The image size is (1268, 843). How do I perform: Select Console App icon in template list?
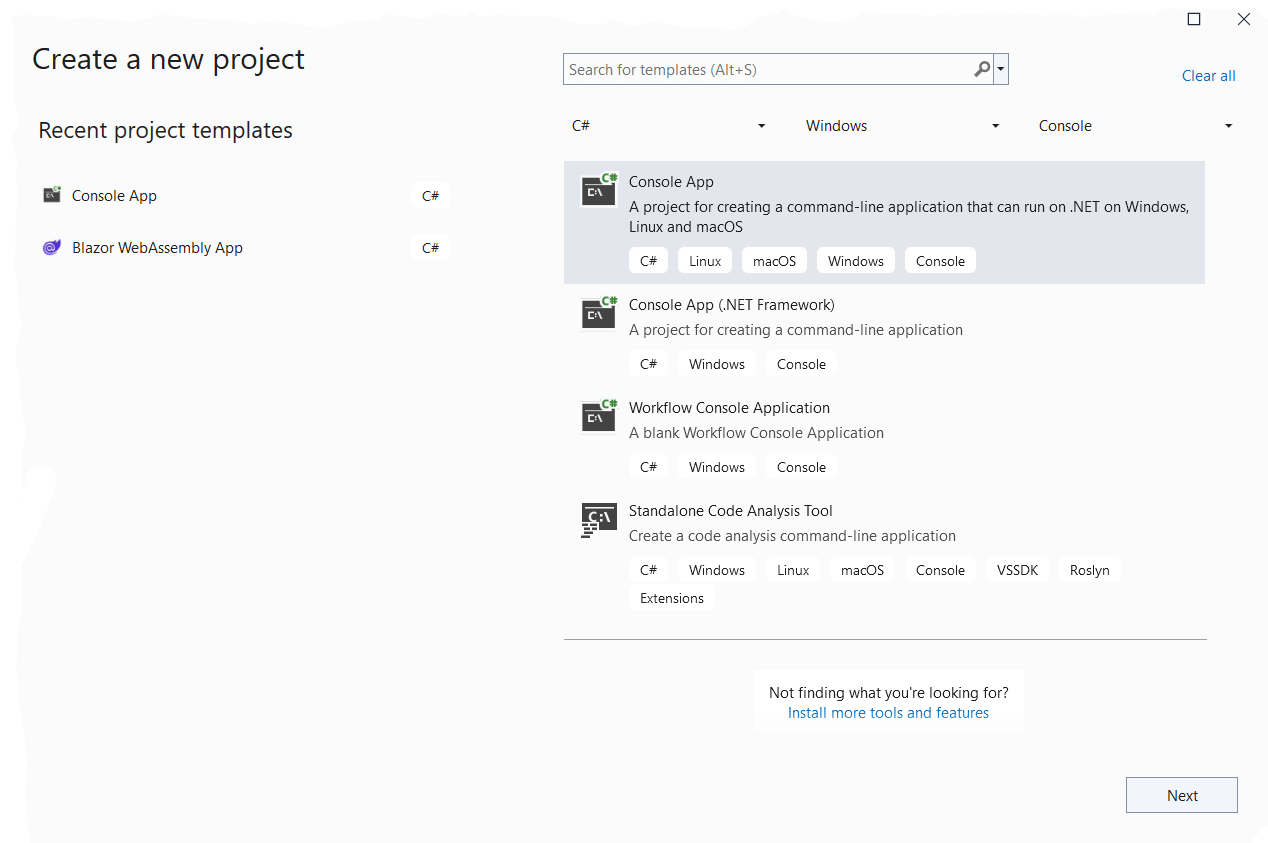598,190
